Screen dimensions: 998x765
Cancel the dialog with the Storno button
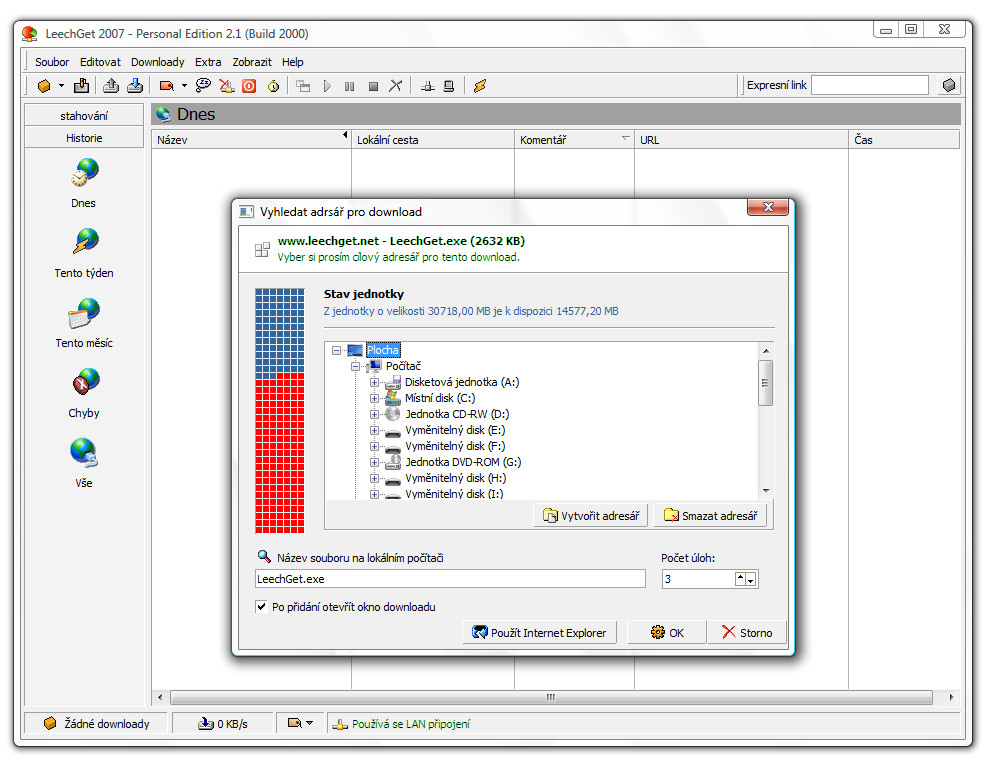click(747, 633)
